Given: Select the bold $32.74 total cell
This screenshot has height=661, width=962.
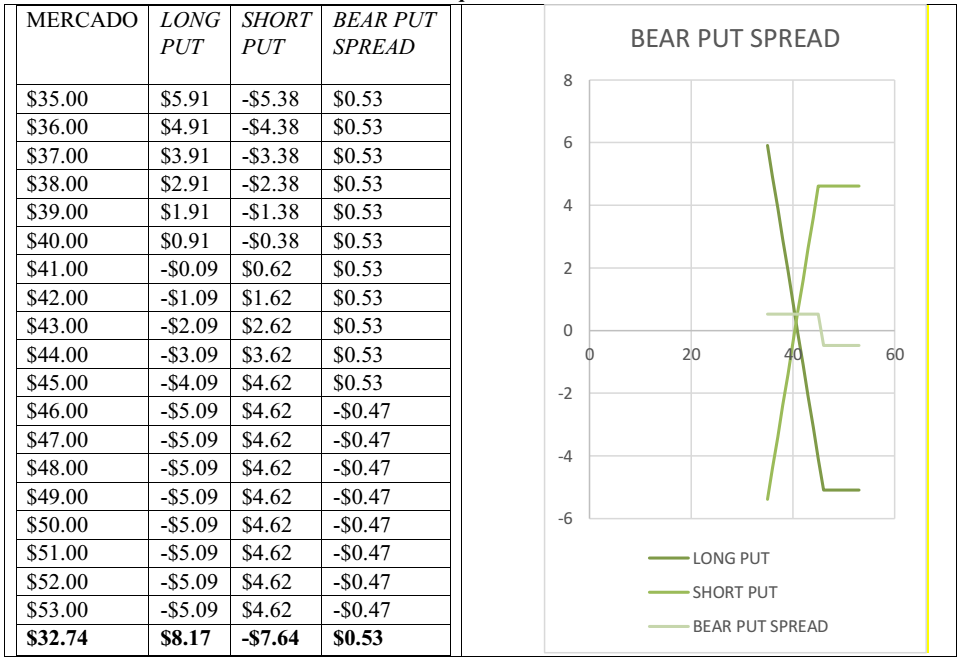Looking at the screenshot, I should tap(57, 638).
